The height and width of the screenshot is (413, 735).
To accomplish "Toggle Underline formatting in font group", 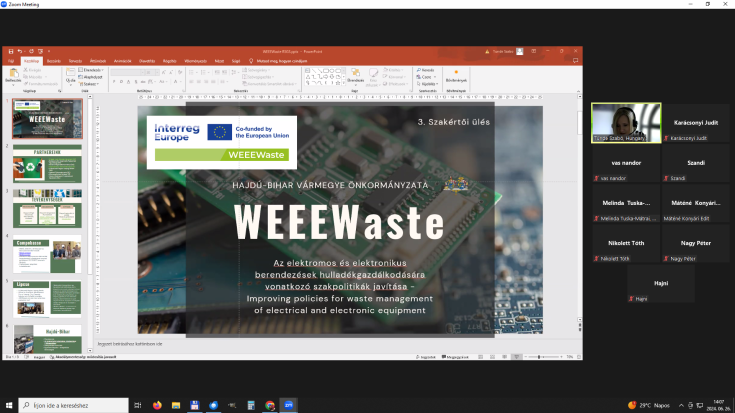I will tap(128, 82).
